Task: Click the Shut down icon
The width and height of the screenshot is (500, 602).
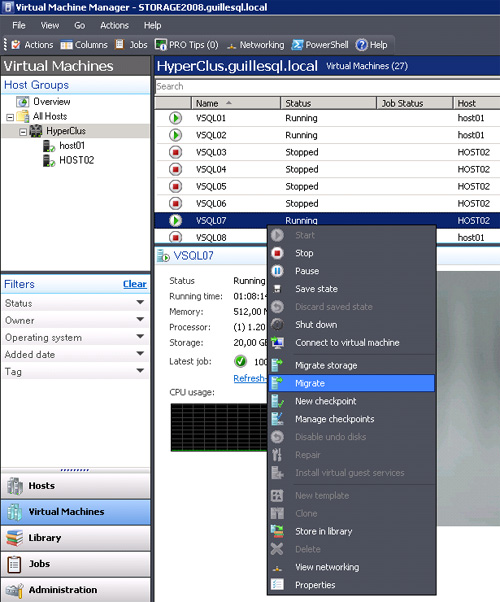Action: click(277, 325)
